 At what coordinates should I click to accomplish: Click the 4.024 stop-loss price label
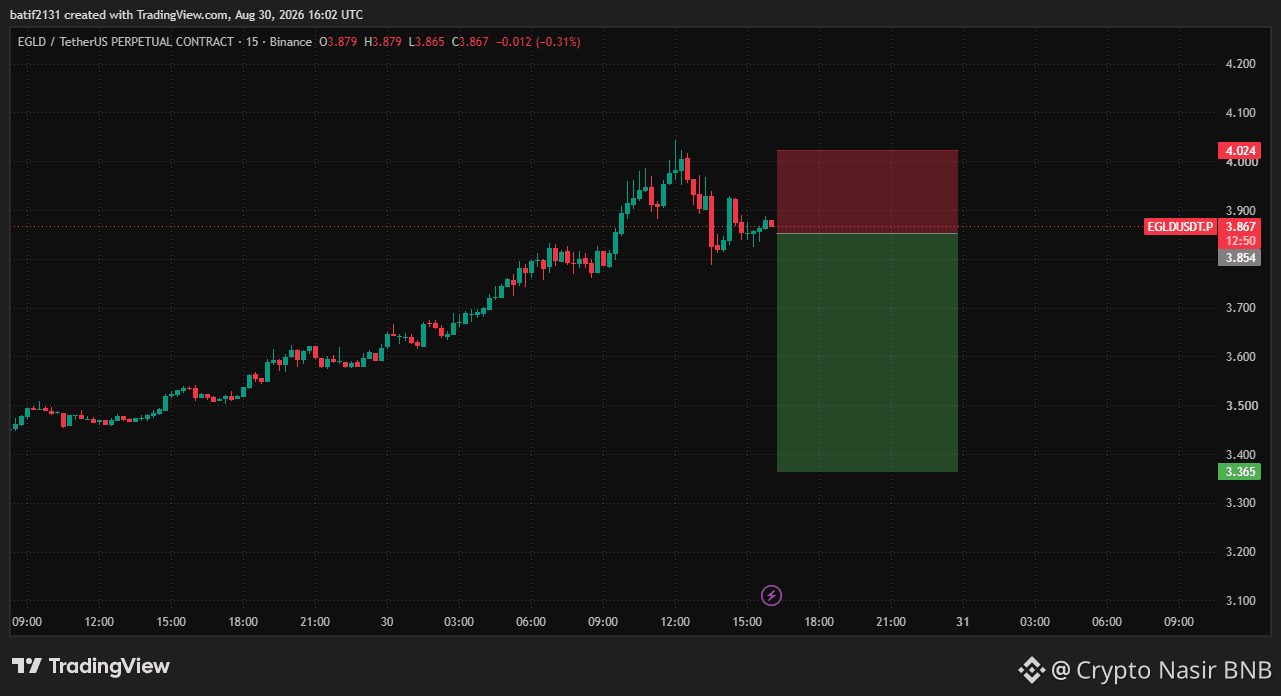[x=1239, y=151]
